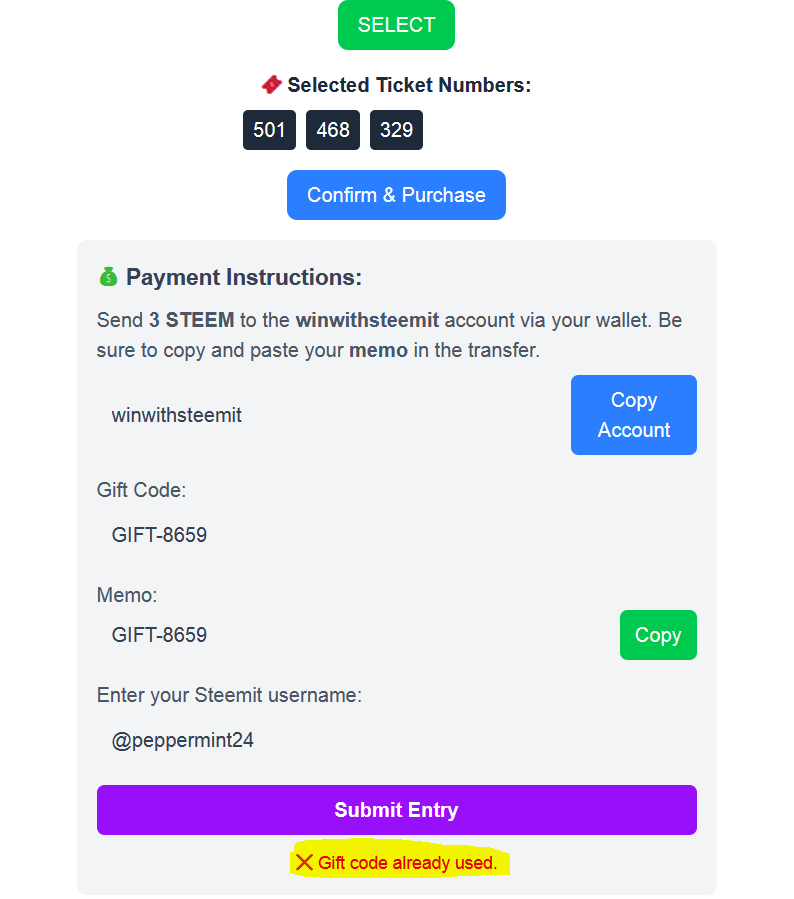794x899 pixels.
Task: Click the money bag icon
Action: click(x=108, y=277)
